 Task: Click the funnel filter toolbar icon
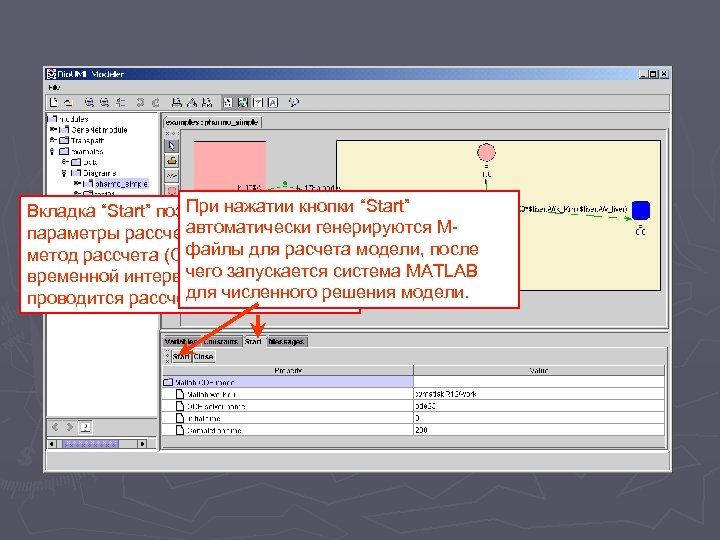tap(258, 102)
